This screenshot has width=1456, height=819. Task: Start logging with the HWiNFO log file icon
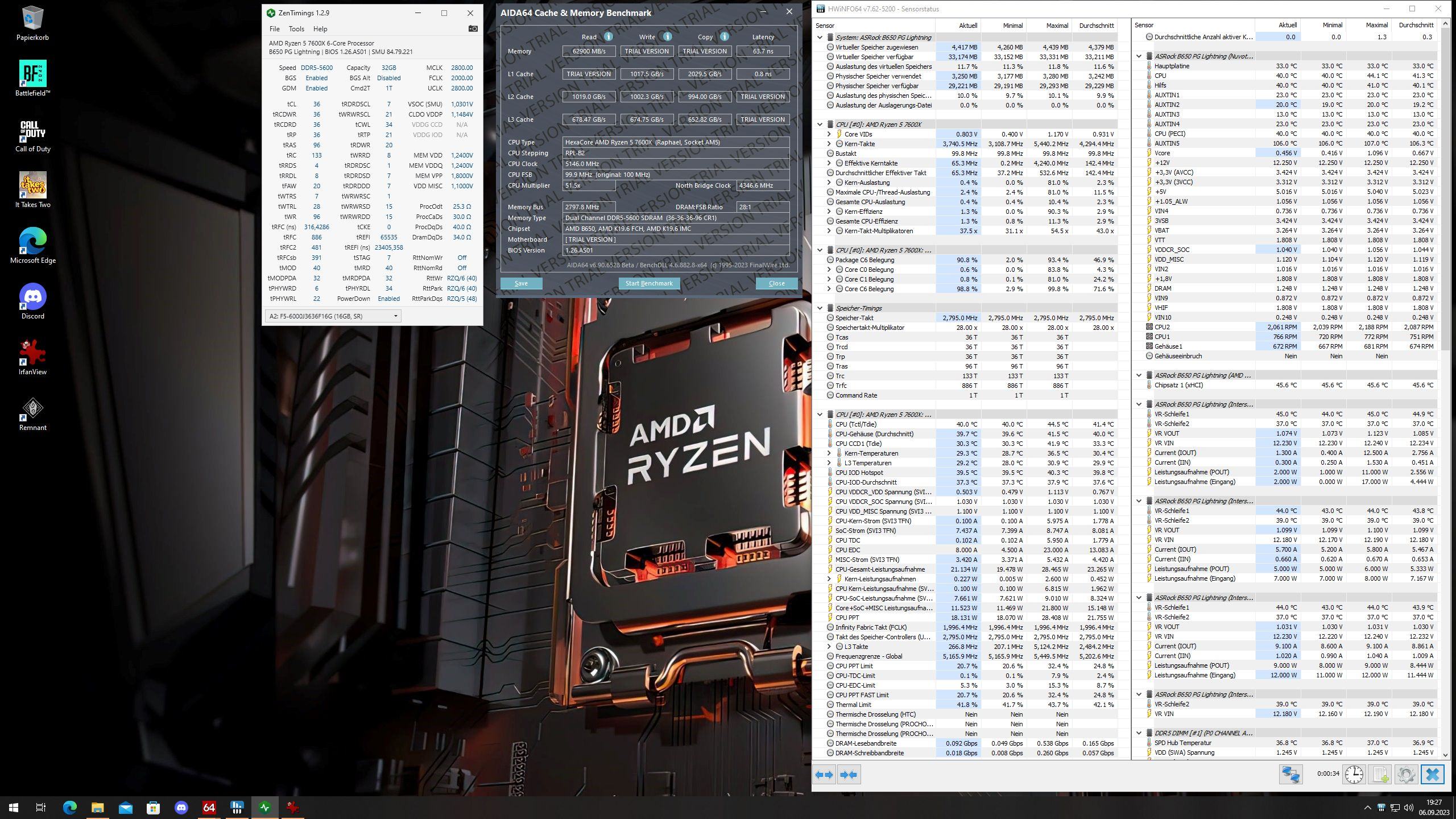click(x=1380, y=775)
